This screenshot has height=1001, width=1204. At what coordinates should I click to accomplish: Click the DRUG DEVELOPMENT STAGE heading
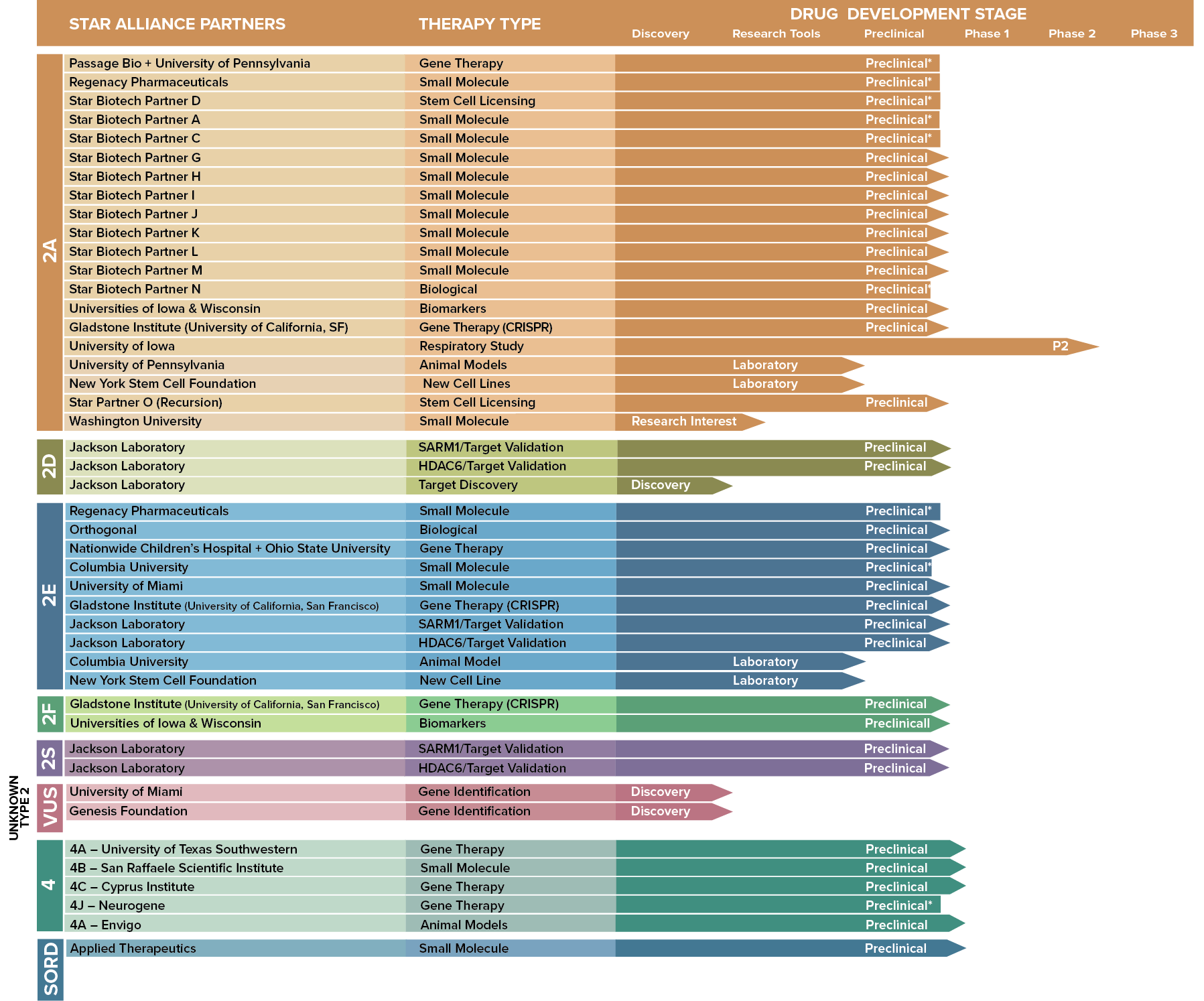(908, 14)
